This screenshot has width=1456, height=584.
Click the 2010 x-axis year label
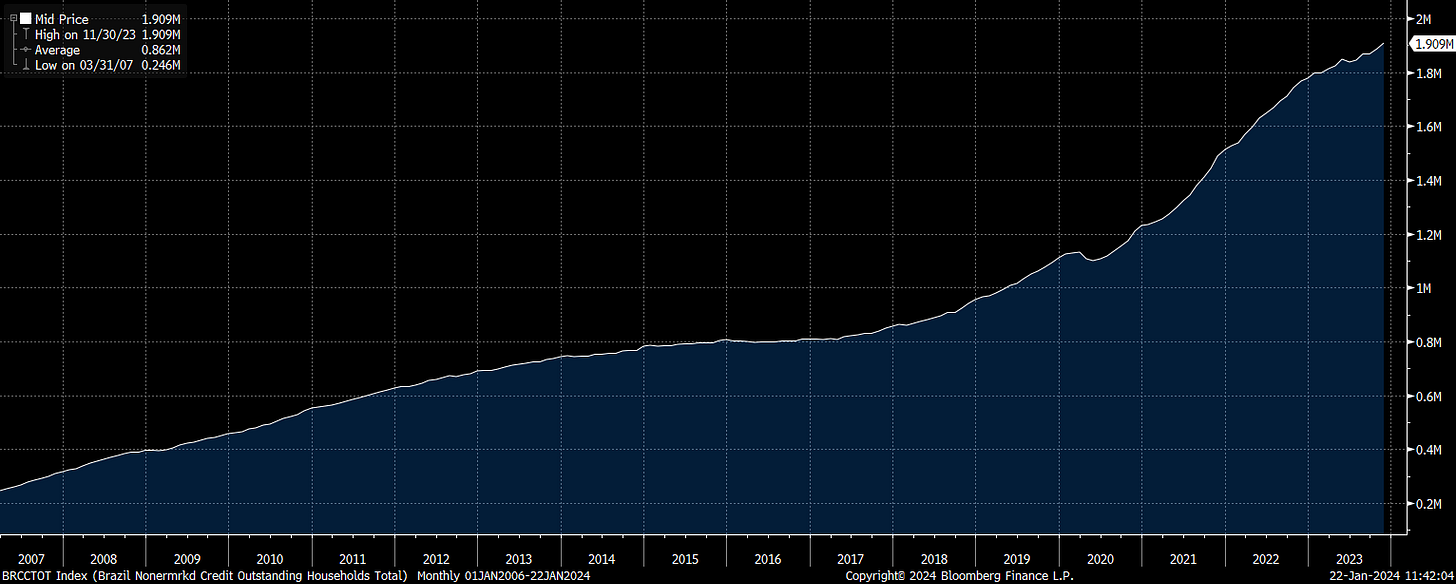(x=270, y=559)
